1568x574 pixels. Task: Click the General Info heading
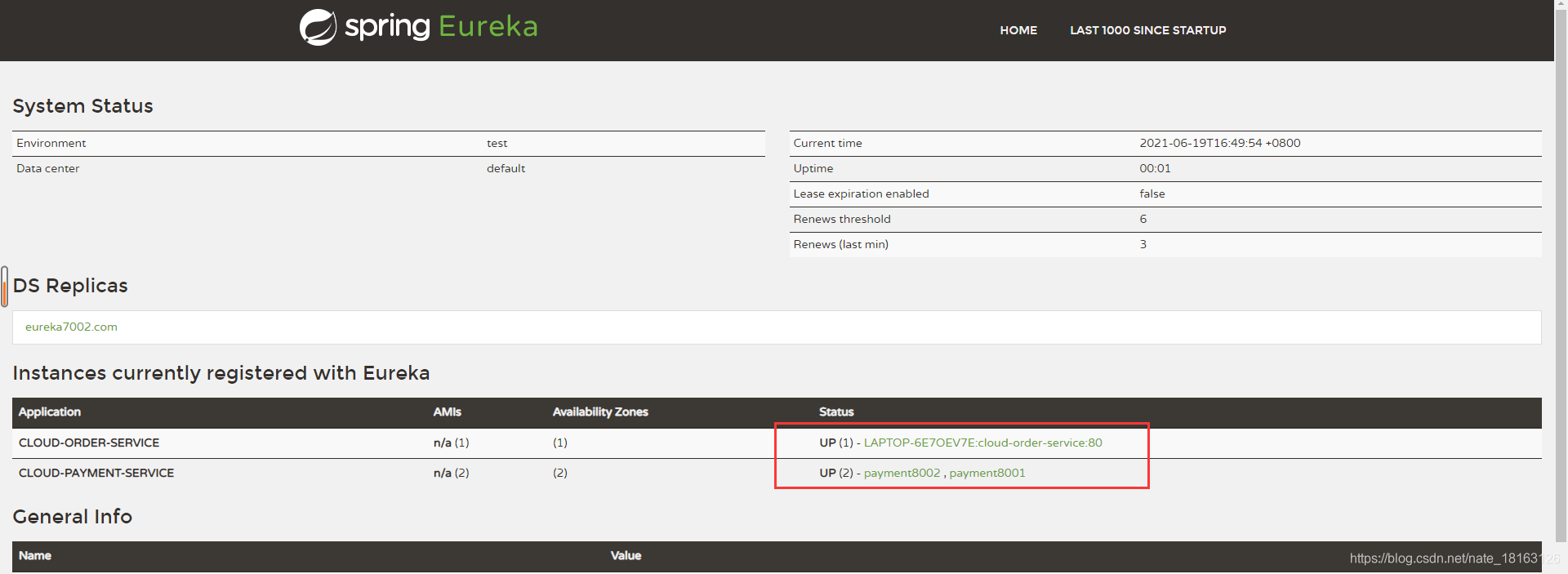click(x=73, y=517)
